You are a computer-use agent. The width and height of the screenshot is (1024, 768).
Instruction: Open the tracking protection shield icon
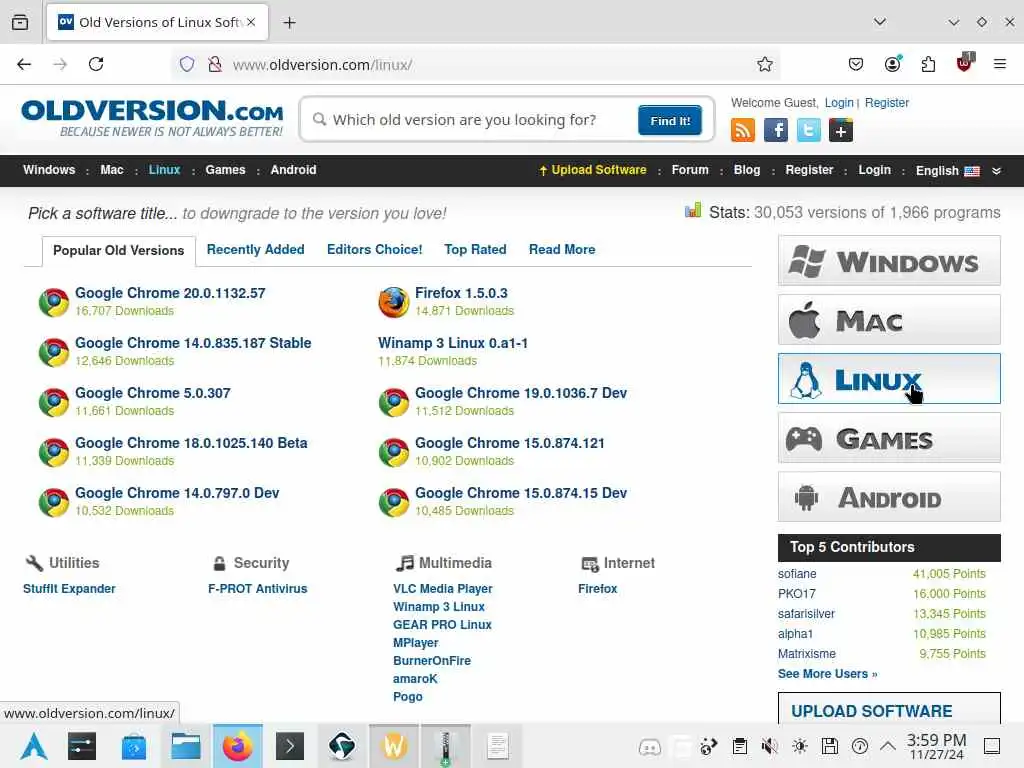click(x=187, y=64)
